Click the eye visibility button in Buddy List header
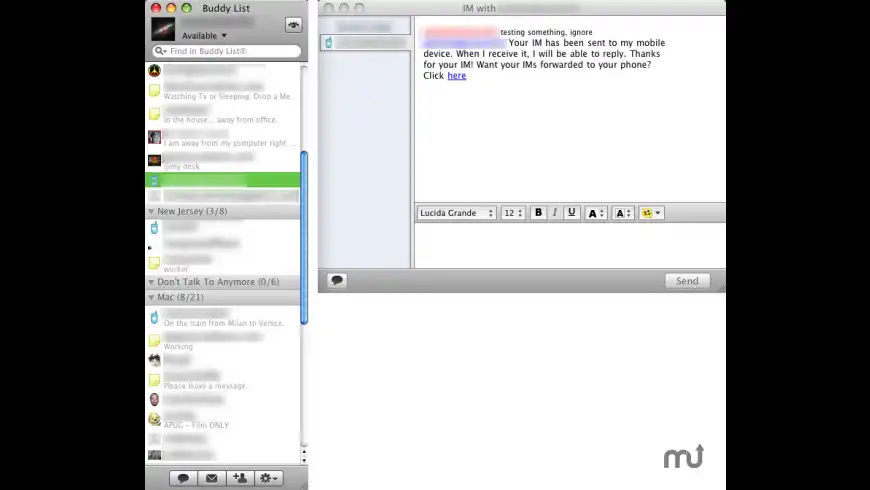Viewport: 870px width, 490px height. click(294, 24)
